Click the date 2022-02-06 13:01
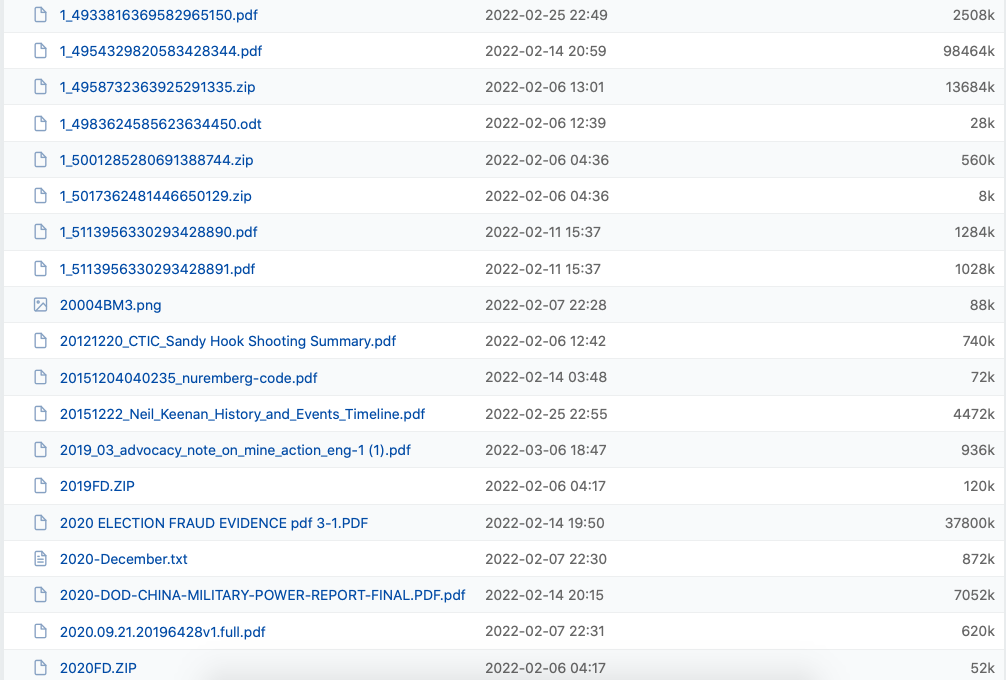The image size is (1006, 680). coord(545,87)
